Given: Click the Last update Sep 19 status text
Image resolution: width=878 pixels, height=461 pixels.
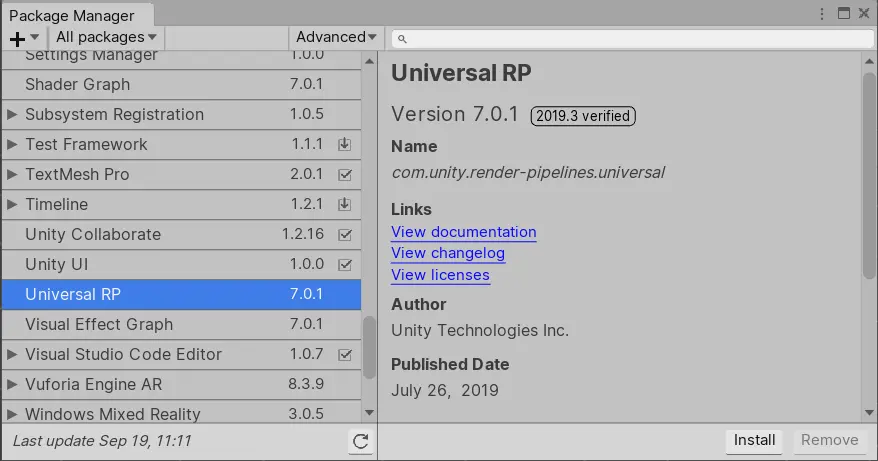Looking at the screenshot, I should 102,441.
